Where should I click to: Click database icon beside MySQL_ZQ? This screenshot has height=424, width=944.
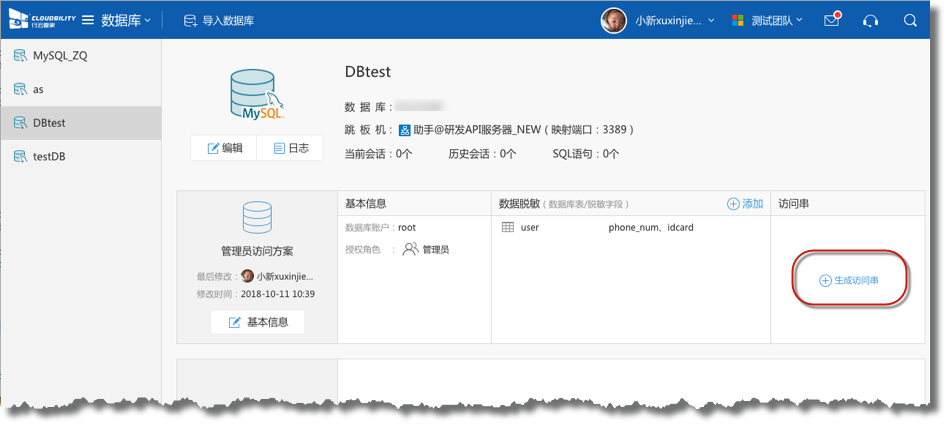20,55
